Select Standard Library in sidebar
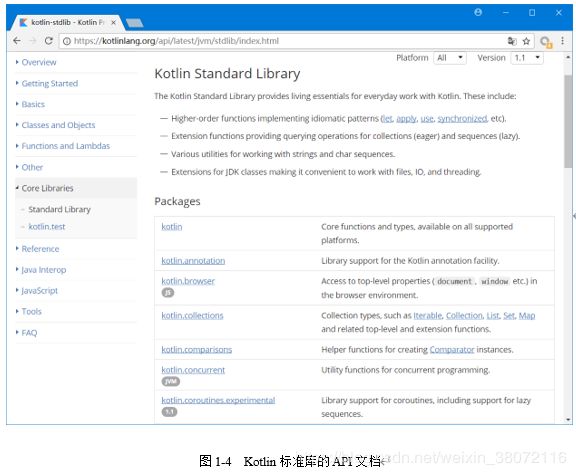Screen dimensions: 576x476 tap(59, 209)
